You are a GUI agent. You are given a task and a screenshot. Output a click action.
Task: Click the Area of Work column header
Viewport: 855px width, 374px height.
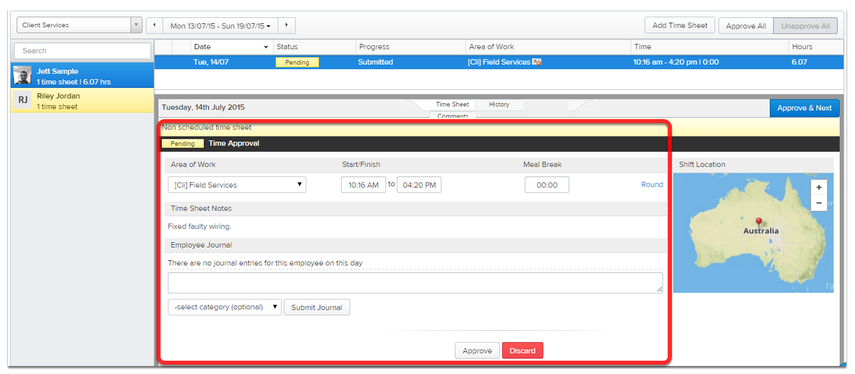tap(547, 47)
